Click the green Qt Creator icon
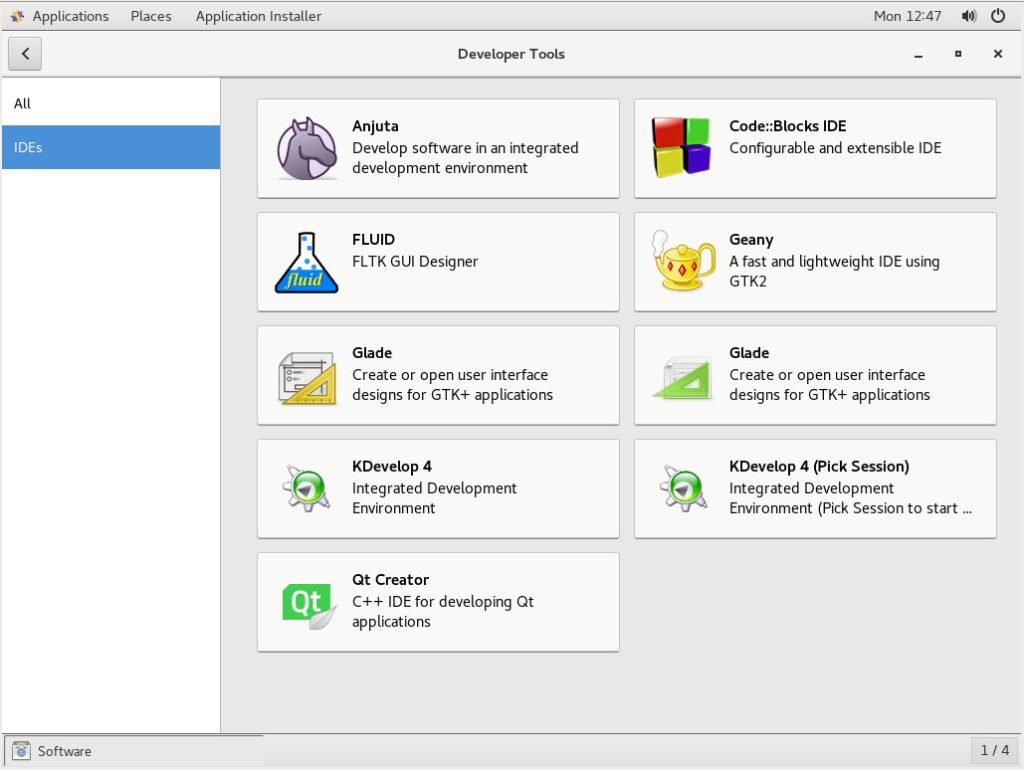The height and width of the screenshot is (770, 1024). point(307,603)
